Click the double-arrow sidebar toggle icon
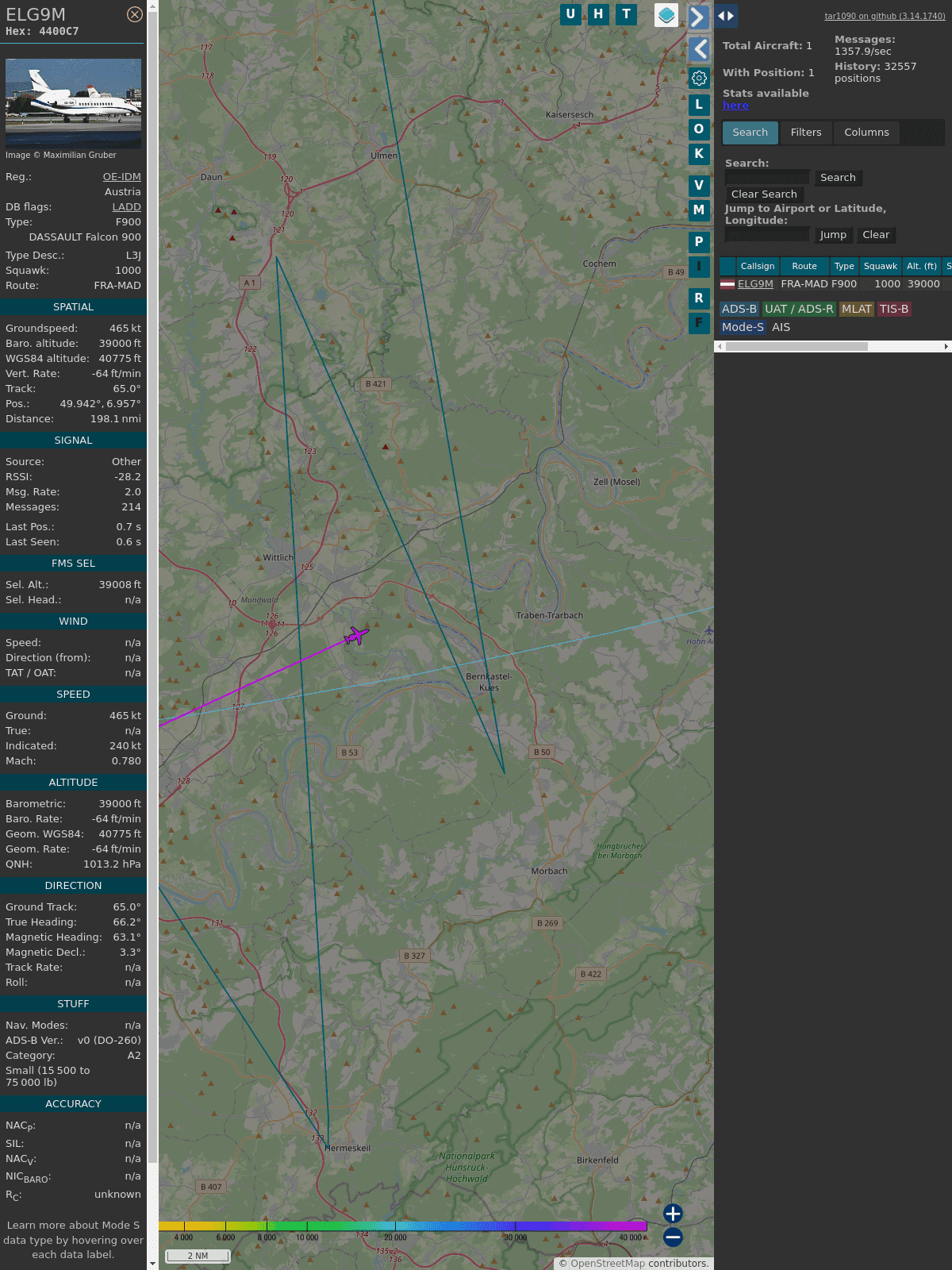This screenshot has height=1270, width=952. 725,15
